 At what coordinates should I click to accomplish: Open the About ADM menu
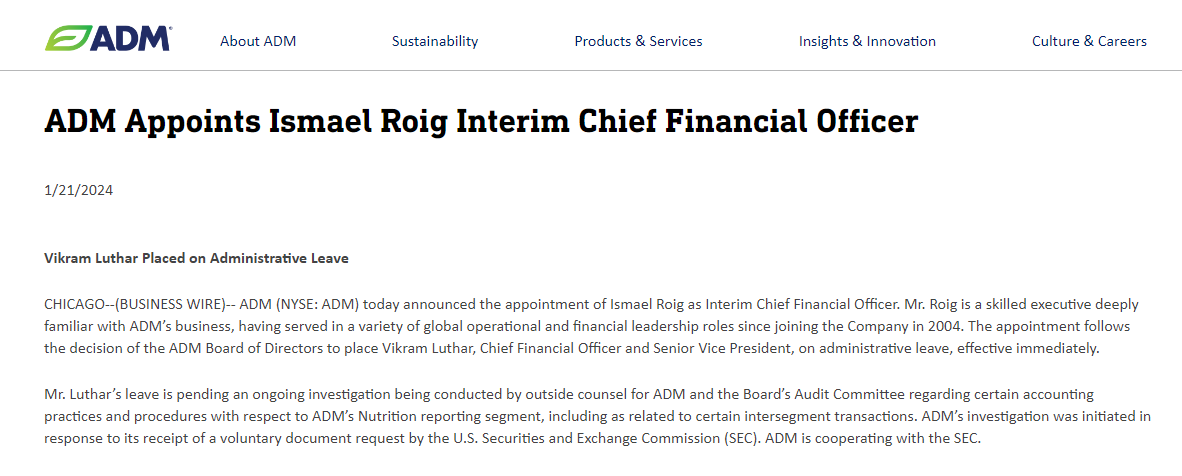(x=258, y=41)
